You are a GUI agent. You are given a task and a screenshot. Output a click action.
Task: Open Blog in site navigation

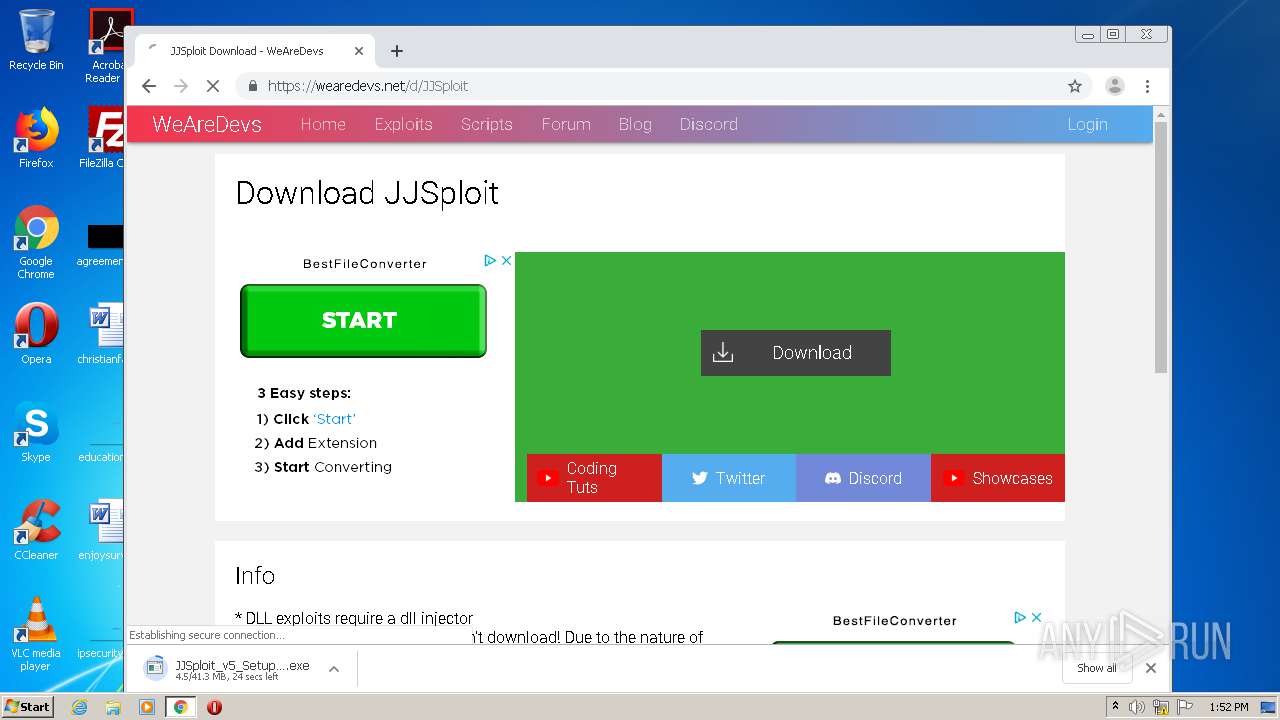[635, 124]
